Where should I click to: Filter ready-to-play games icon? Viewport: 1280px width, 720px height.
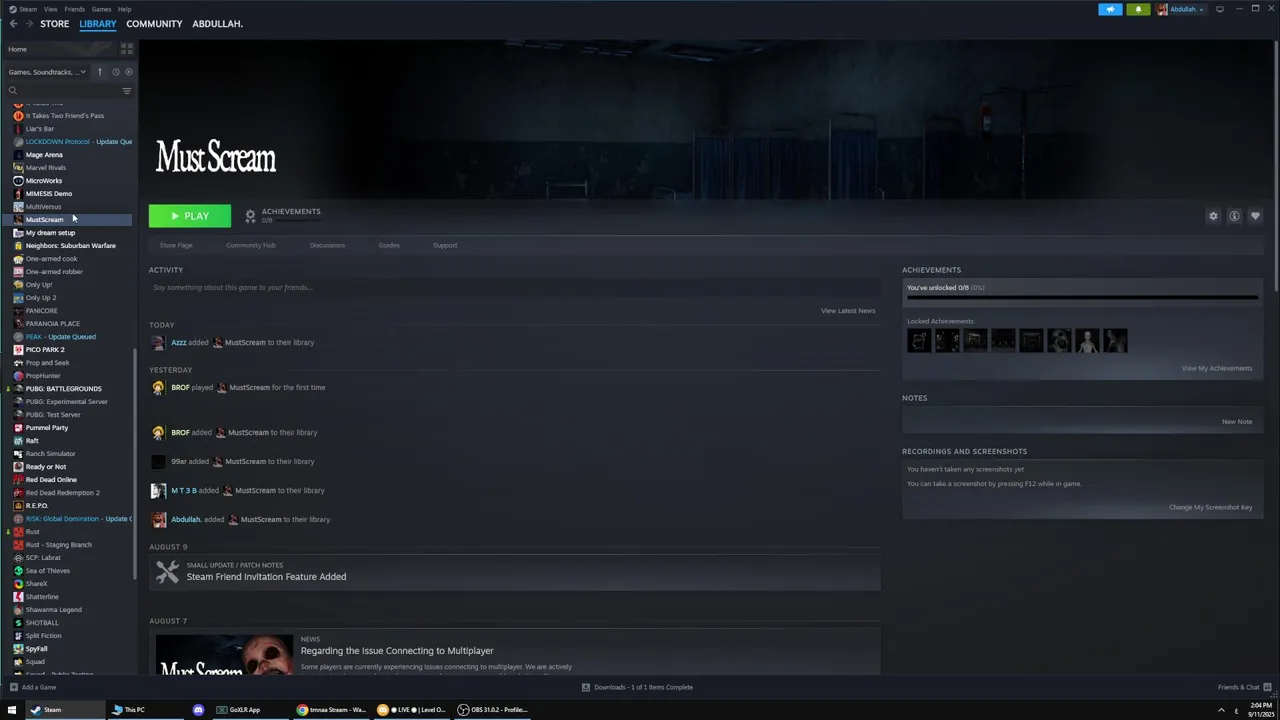pyautogui.click(x=128, y=72)
